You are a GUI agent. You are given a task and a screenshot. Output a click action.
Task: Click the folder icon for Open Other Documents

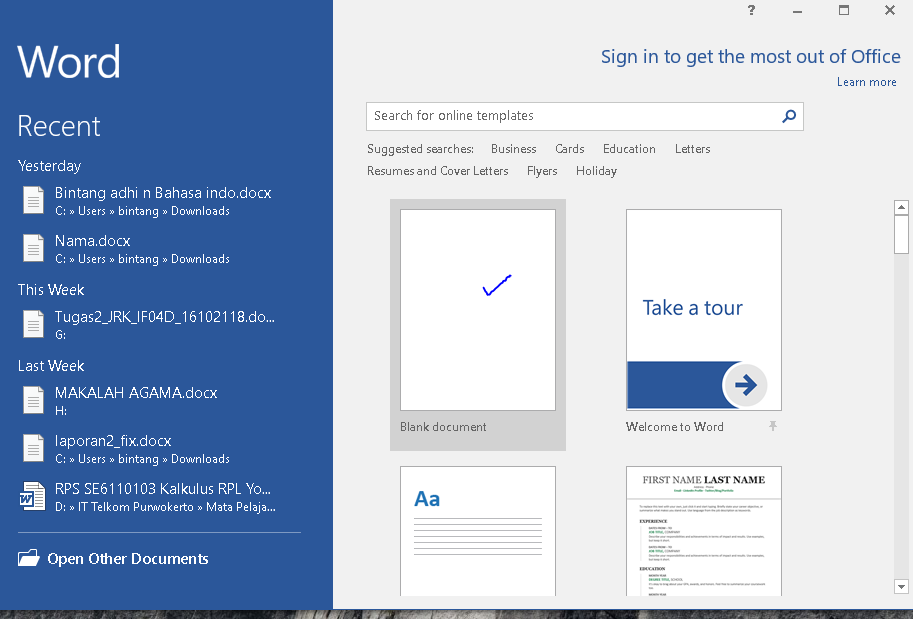tap(29, 558)
